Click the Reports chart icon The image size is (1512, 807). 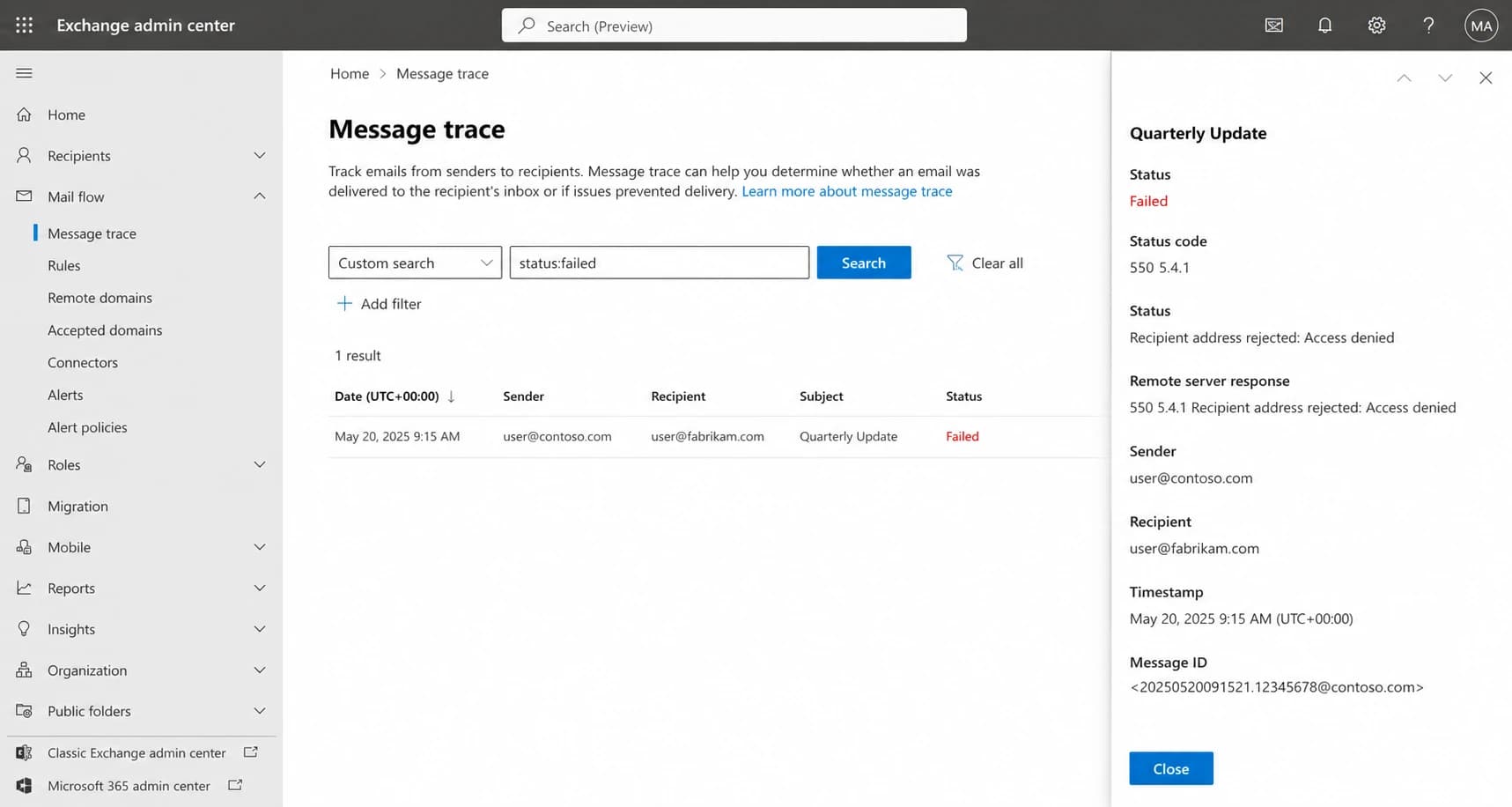pos(25,588)
